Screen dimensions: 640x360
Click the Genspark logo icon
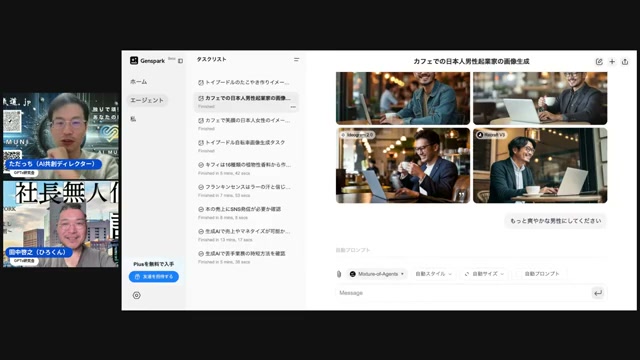(134, 60)
